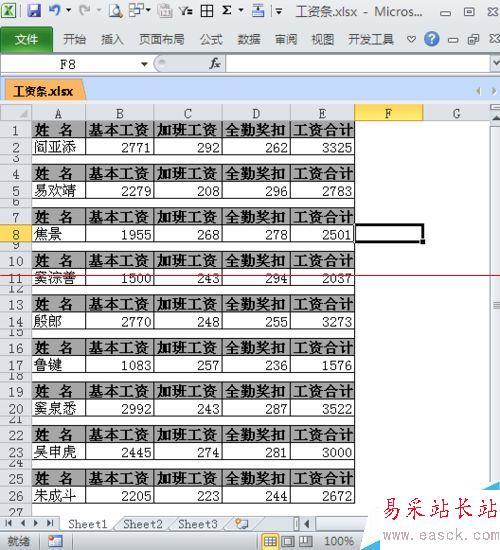Select row 8 header
This screenshot has height=550, width=500.
[x=16, y=234]
